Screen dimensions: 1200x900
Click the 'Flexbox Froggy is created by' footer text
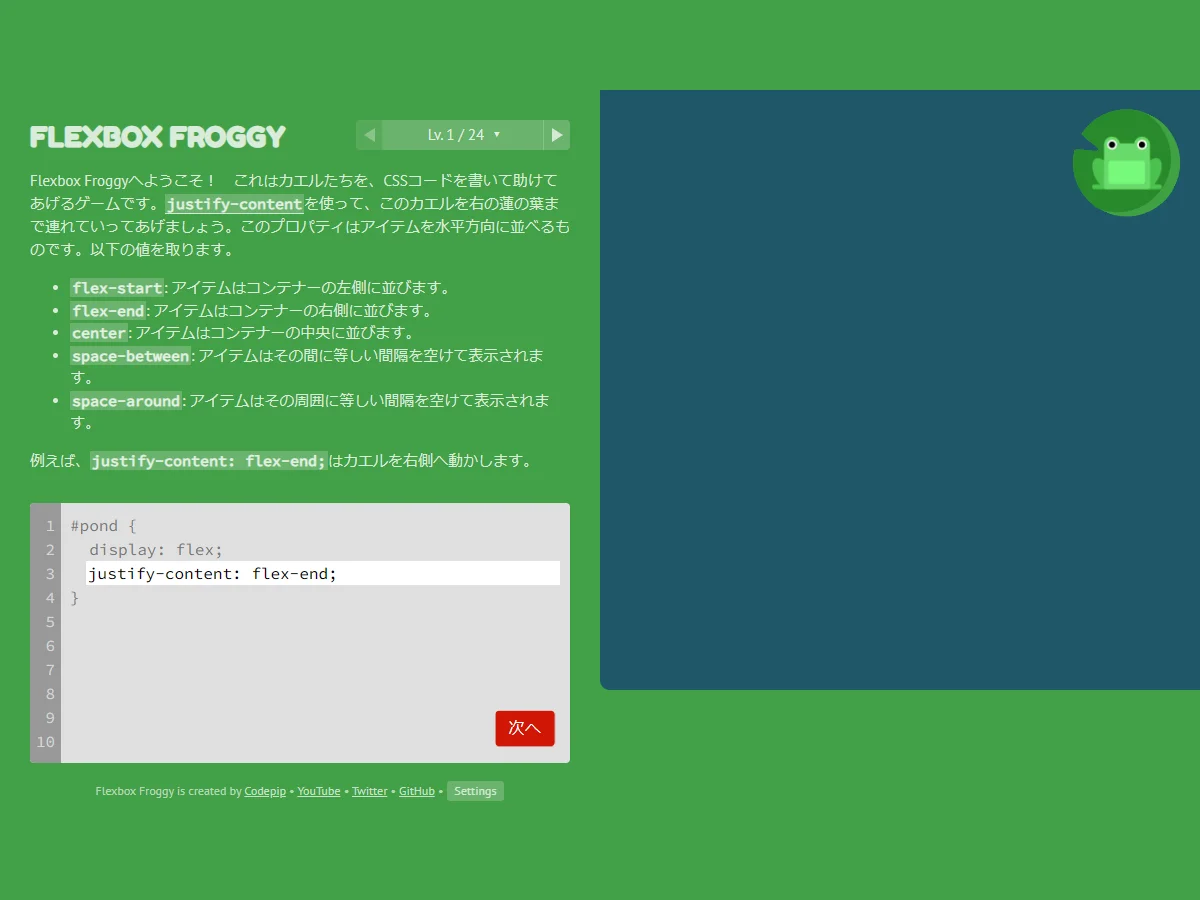(168, 791)
